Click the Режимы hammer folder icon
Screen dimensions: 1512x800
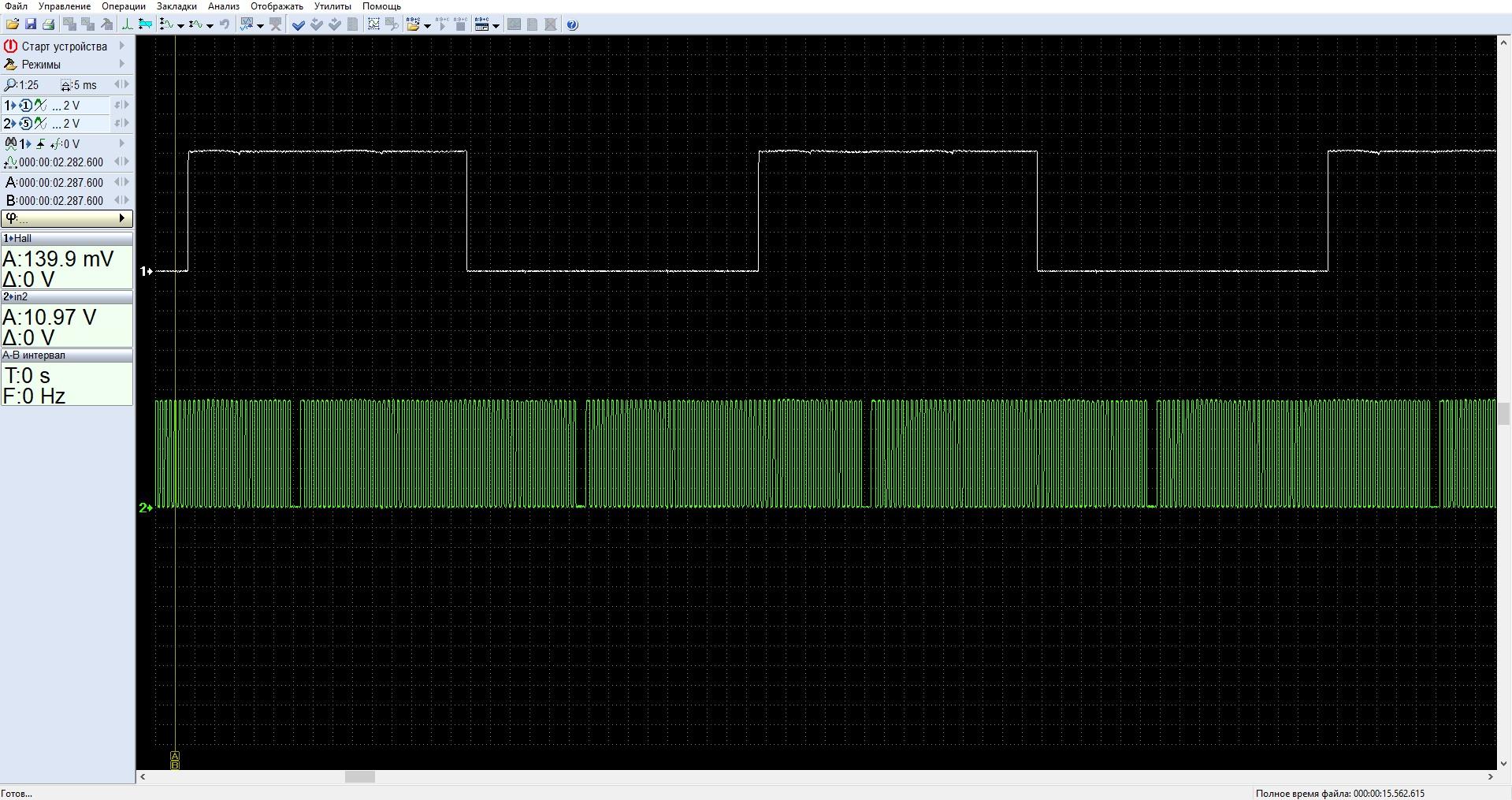(10, 65)
